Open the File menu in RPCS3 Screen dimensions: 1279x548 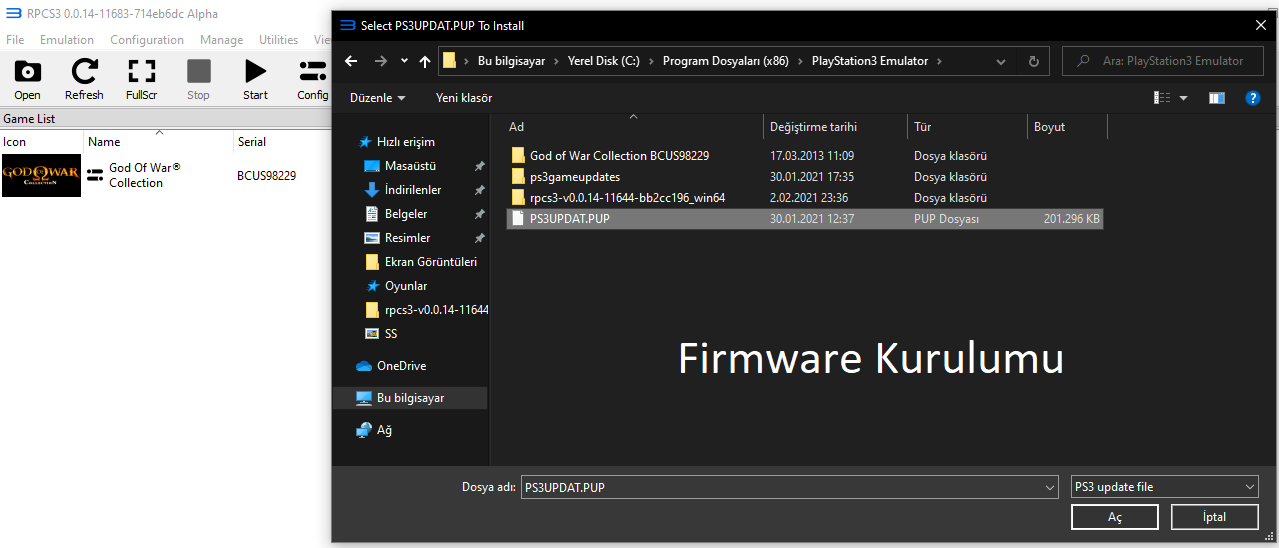pos(15,40)
